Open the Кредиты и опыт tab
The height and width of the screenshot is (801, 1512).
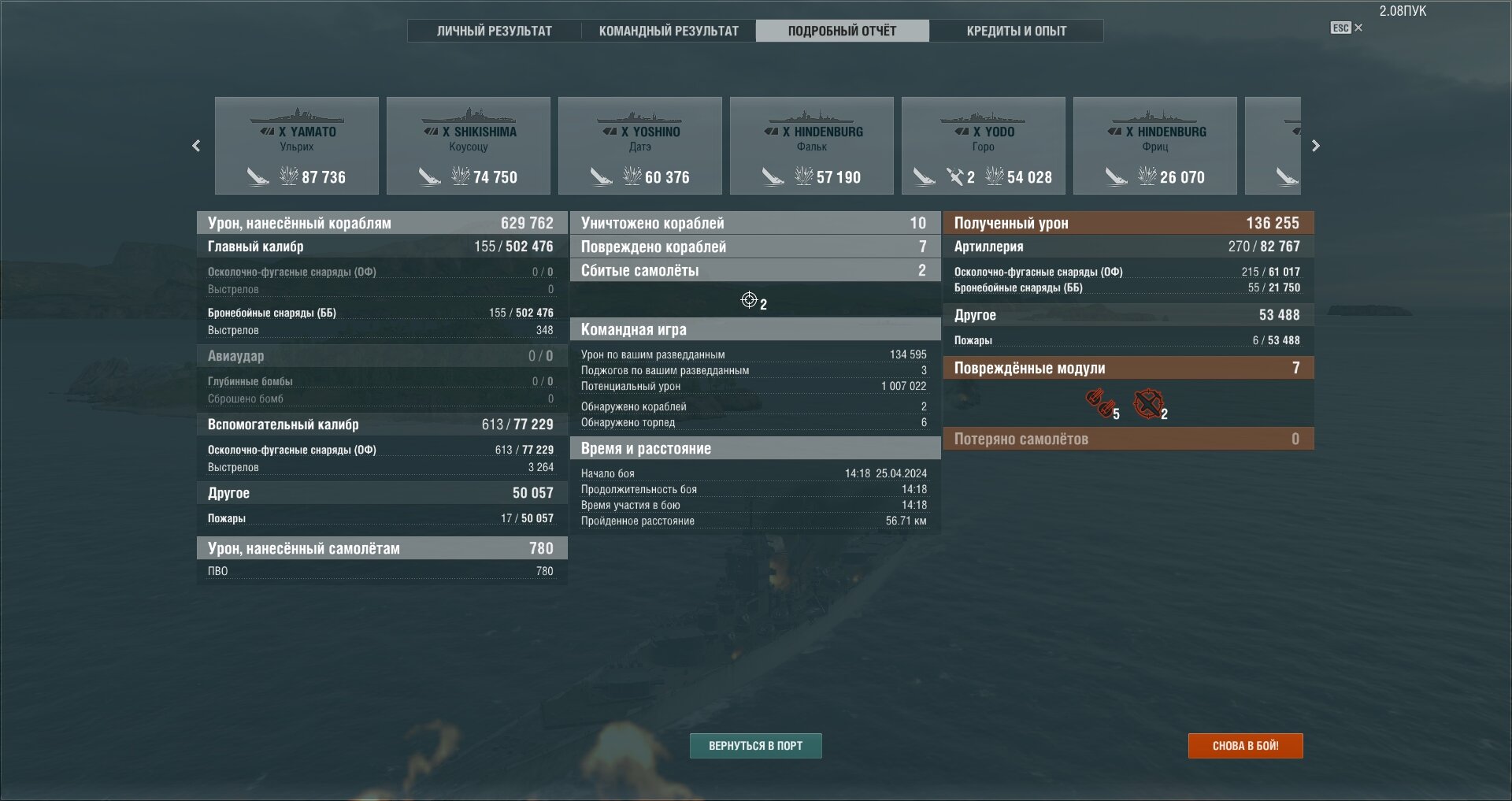click(1017, 31)
